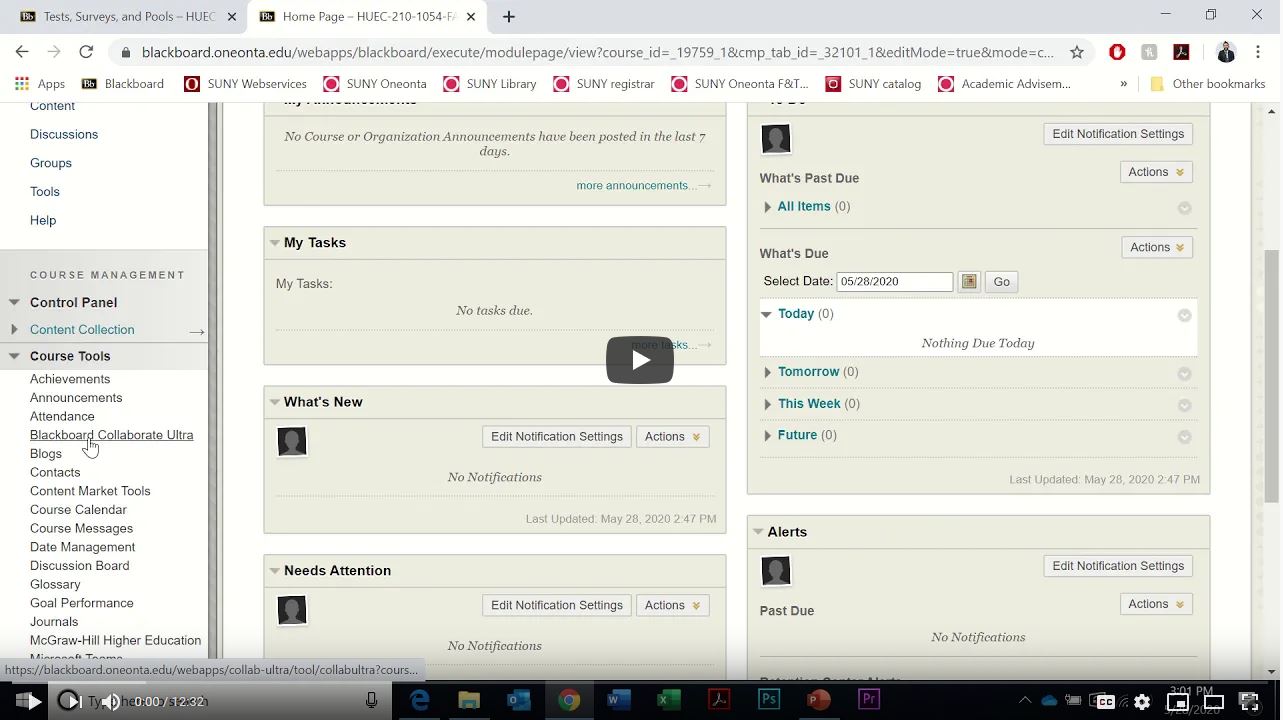This screenshot has height=720, width=1283.
Task: Focus the Select Date field
Action: [895, 282]
